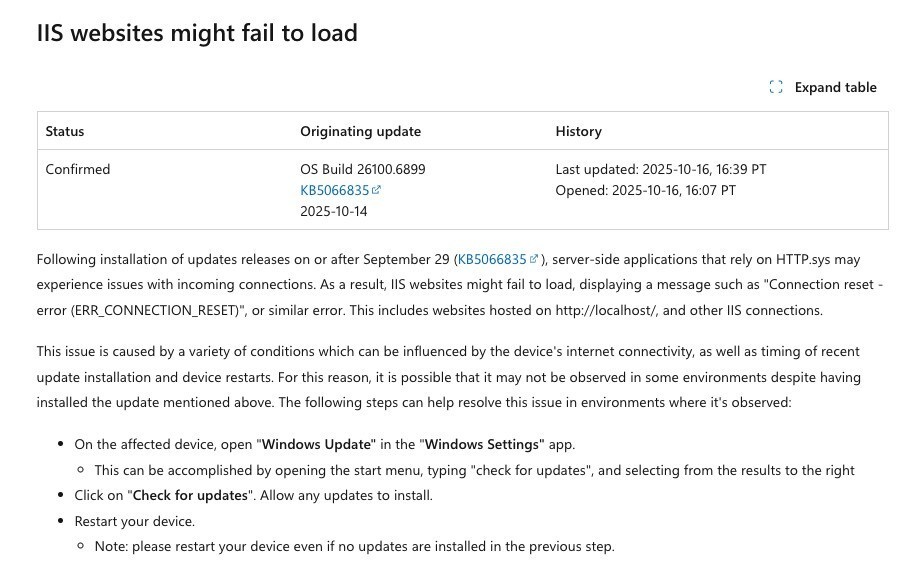Screen dimensions: 915x572
Task: Click the Expand table label
Action: pos(835,87)
